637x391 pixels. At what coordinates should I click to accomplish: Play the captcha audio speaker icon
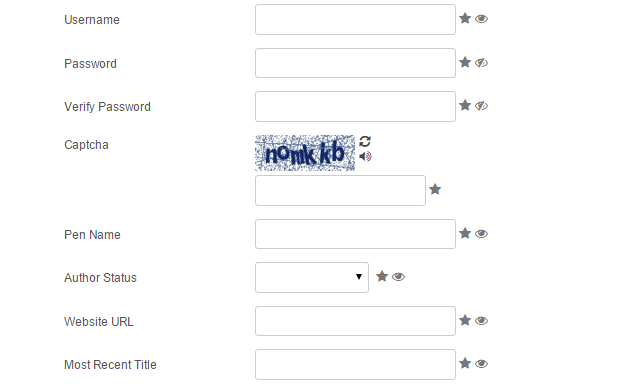[x=366, y=156]
